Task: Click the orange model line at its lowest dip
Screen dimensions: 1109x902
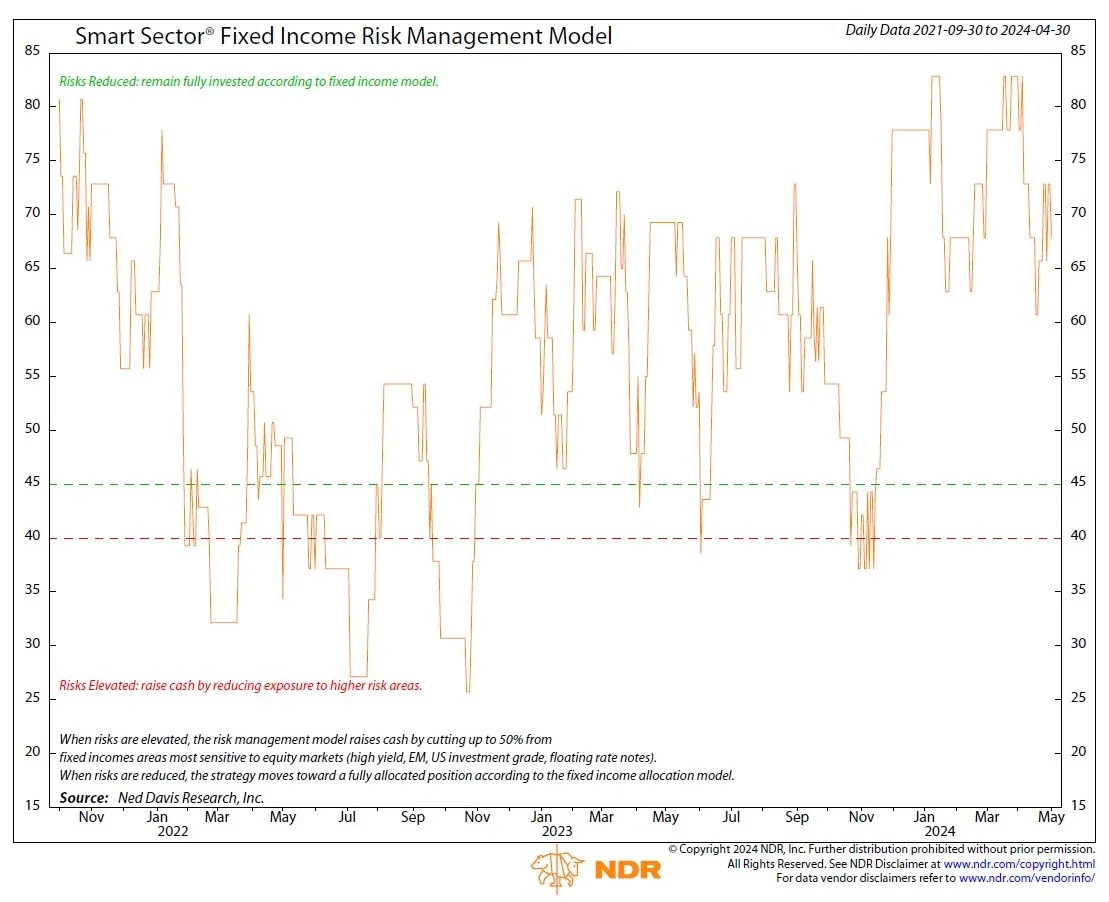Action: (x=467, y=690)
